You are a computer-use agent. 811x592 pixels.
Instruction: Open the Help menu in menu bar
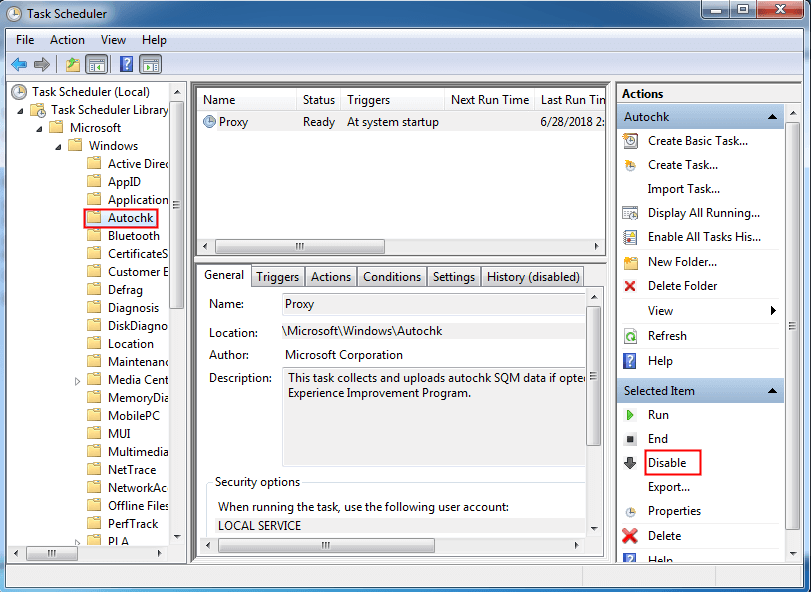(x=154, y=40)
